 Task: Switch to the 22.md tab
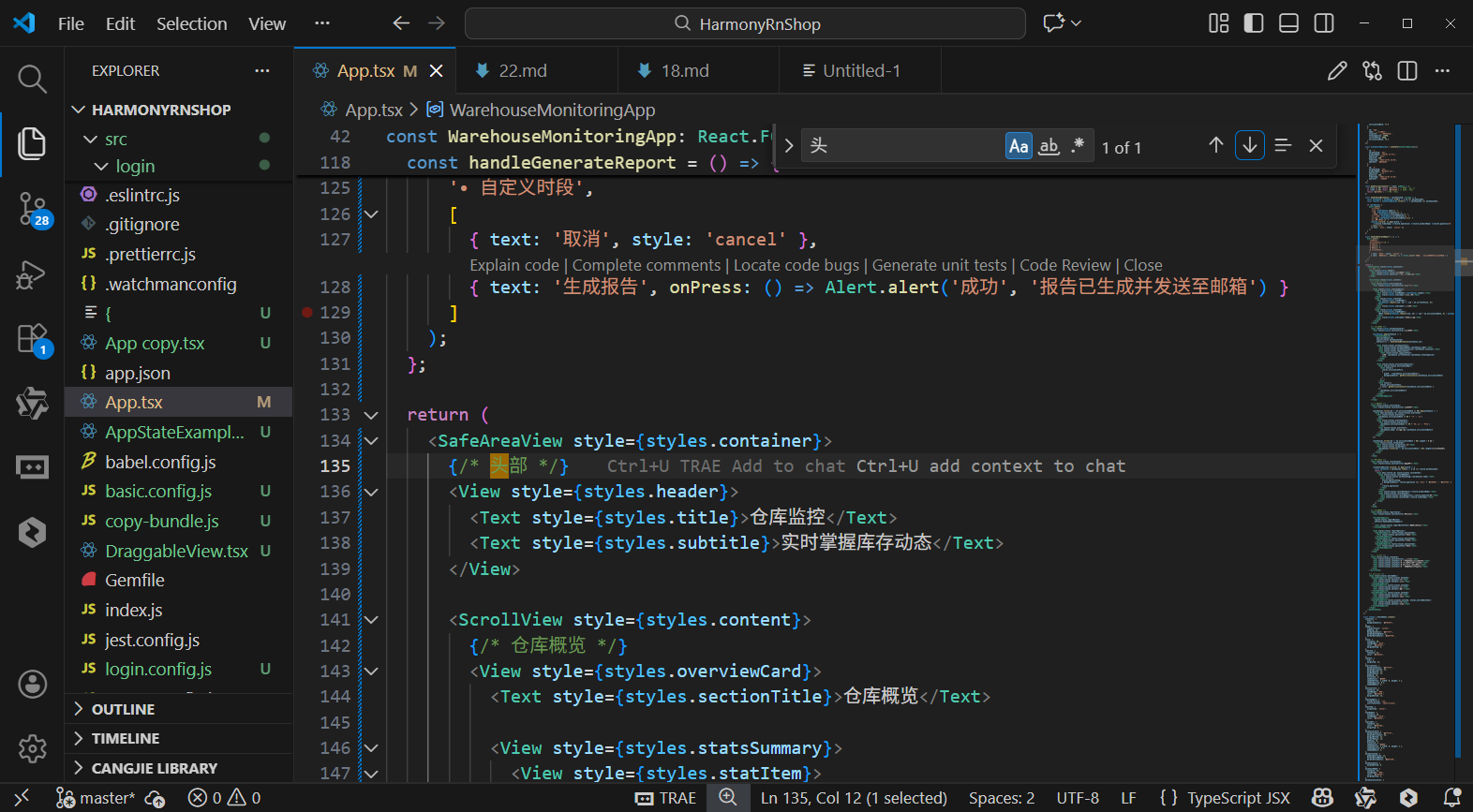(537, 71)
